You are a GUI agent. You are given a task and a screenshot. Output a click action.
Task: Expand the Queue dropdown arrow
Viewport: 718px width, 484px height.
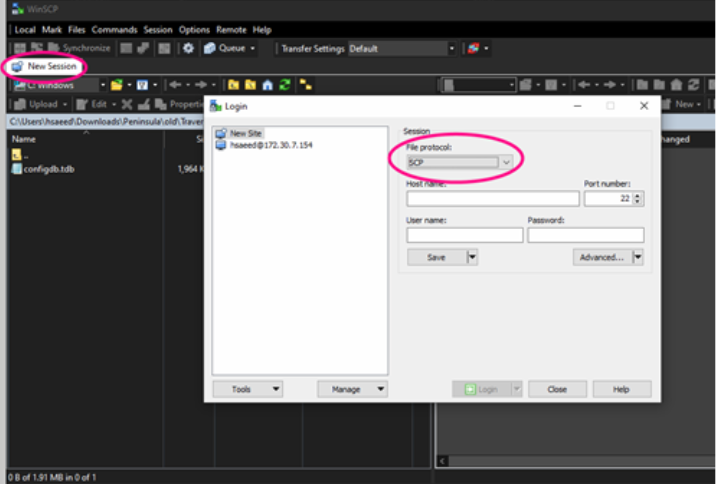[x=252, y=49]
